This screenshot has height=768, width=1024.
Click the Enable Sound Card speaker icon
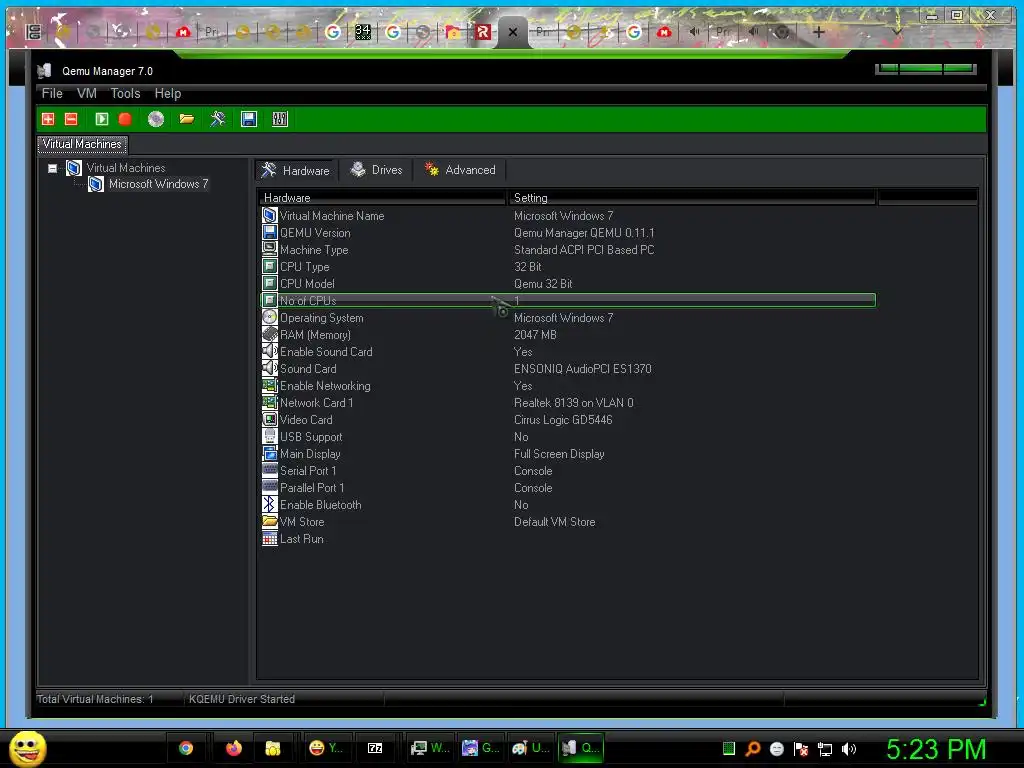[270, 351]
